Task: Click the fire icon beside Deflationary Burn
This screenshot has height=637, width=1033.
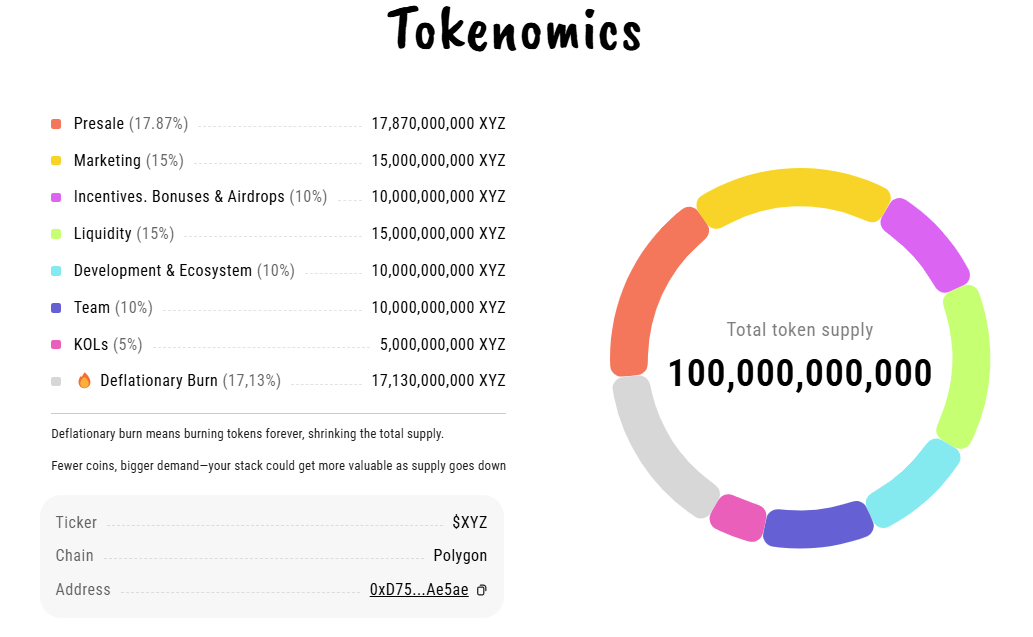Action: [x=84, y=380]
